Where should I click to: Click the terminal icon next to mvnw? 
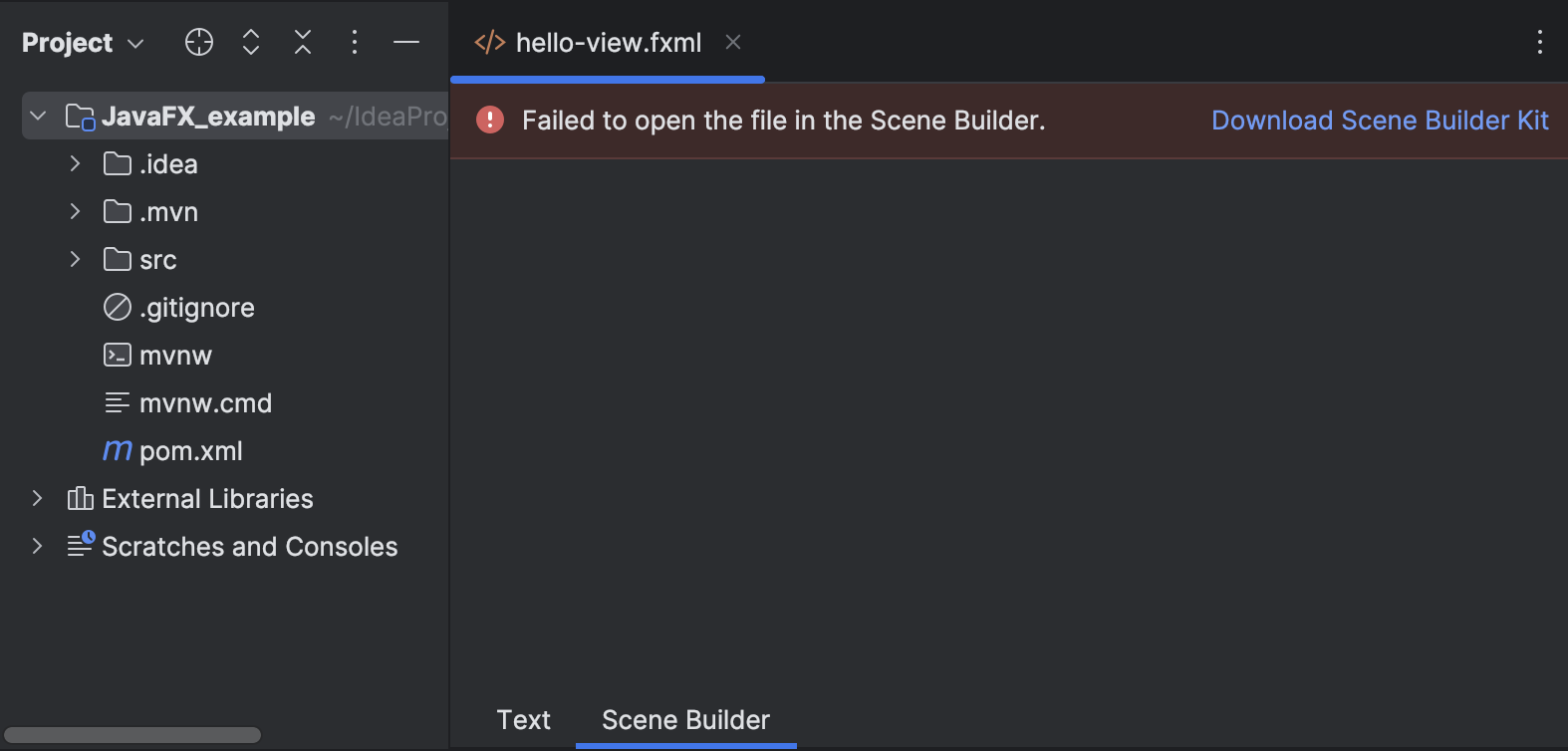[117, 355]
